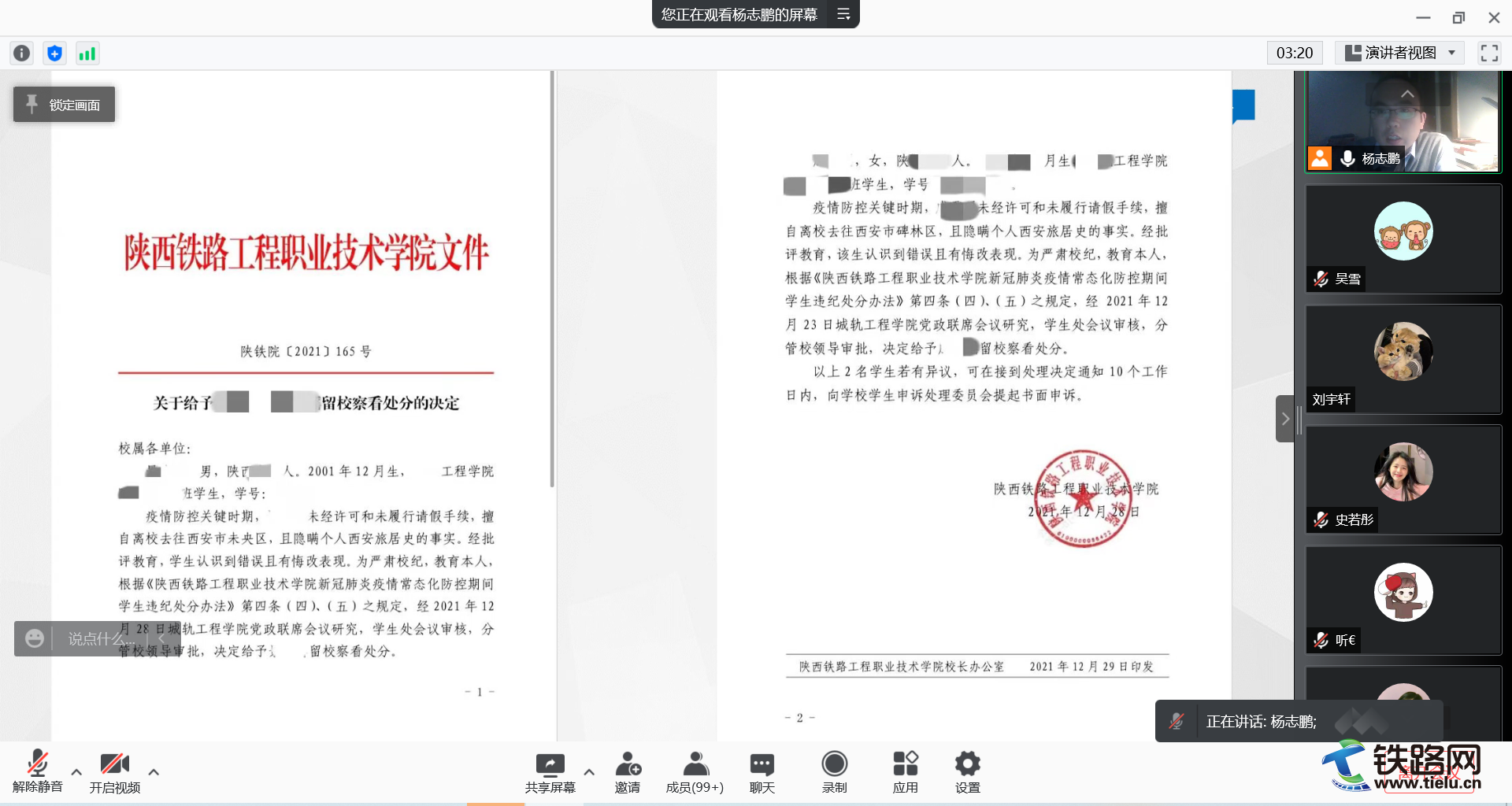Click 锁定画面 pin button
The image size is (1512, 806).
tap(64, 104)
